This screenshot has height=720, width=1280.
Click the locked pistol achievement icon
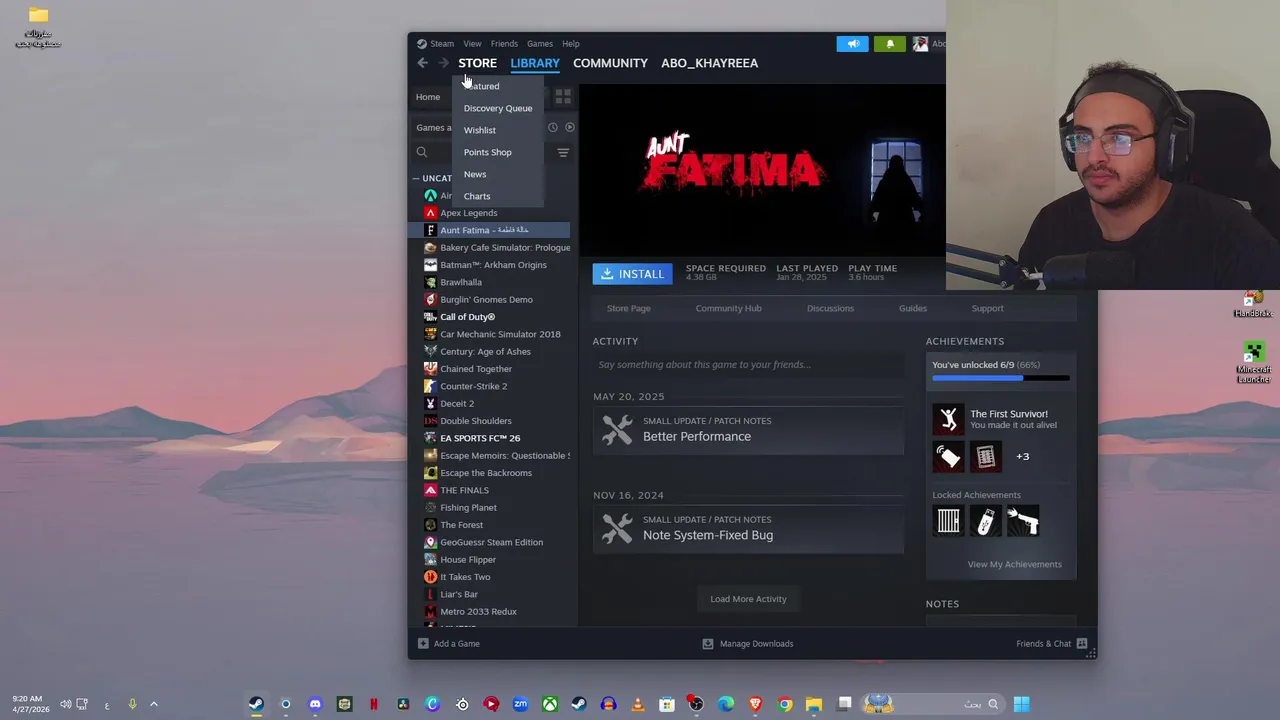pyautogui.click(x=1022, y=520)
